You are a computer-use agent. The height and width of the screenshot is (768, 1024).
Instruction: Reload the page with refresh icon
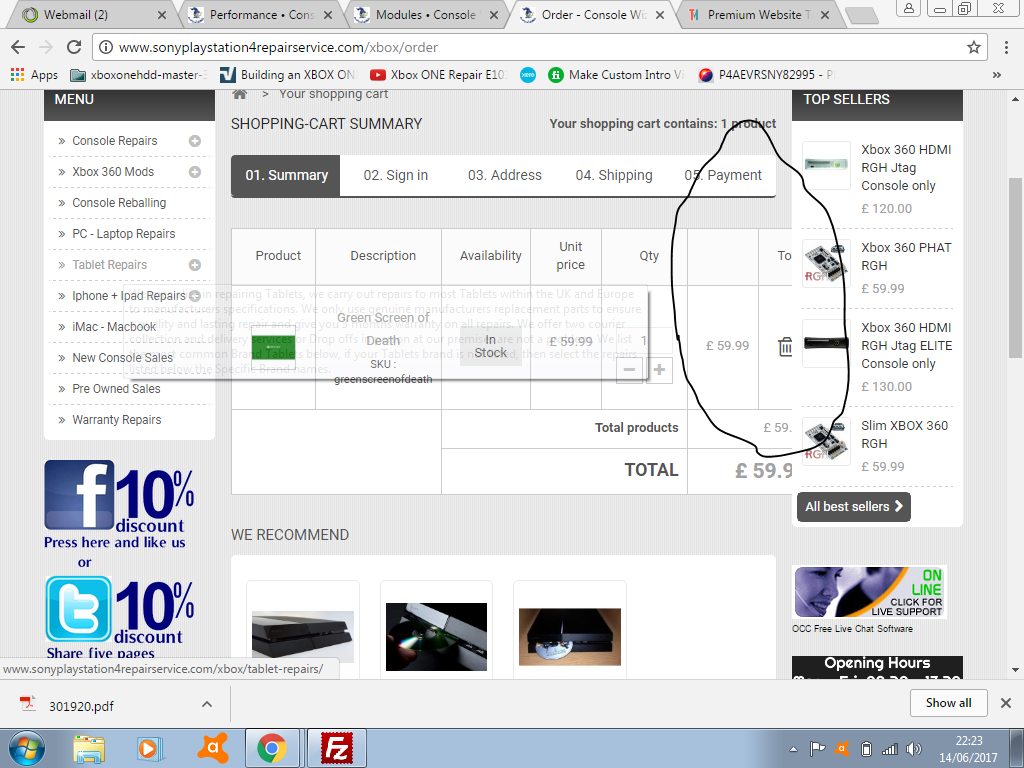pos(74,47)
